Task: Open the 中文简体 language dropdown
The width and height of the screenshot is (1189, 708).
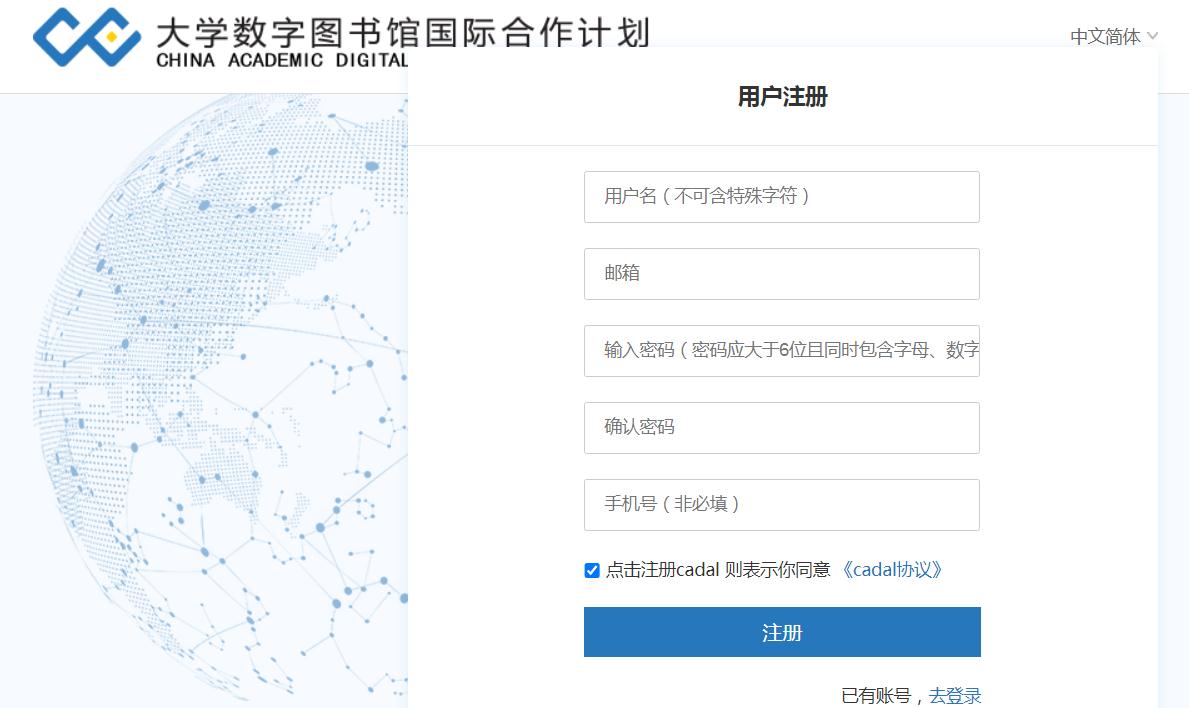Action: click(x=1105, y=37)
